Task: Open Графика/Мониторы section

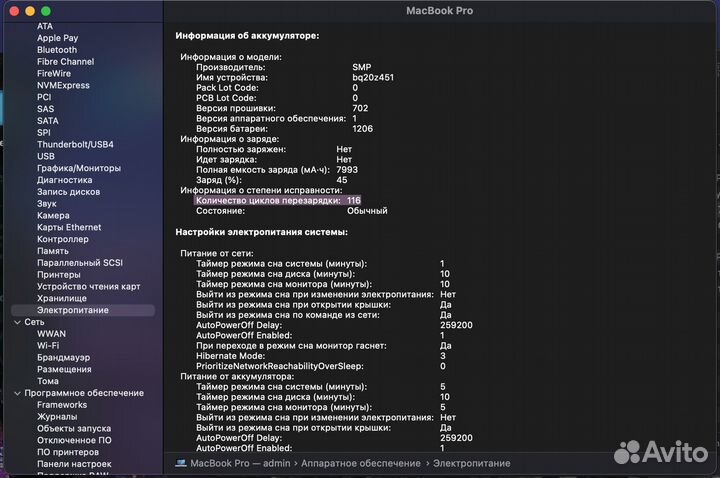Action: coord(79,168)
